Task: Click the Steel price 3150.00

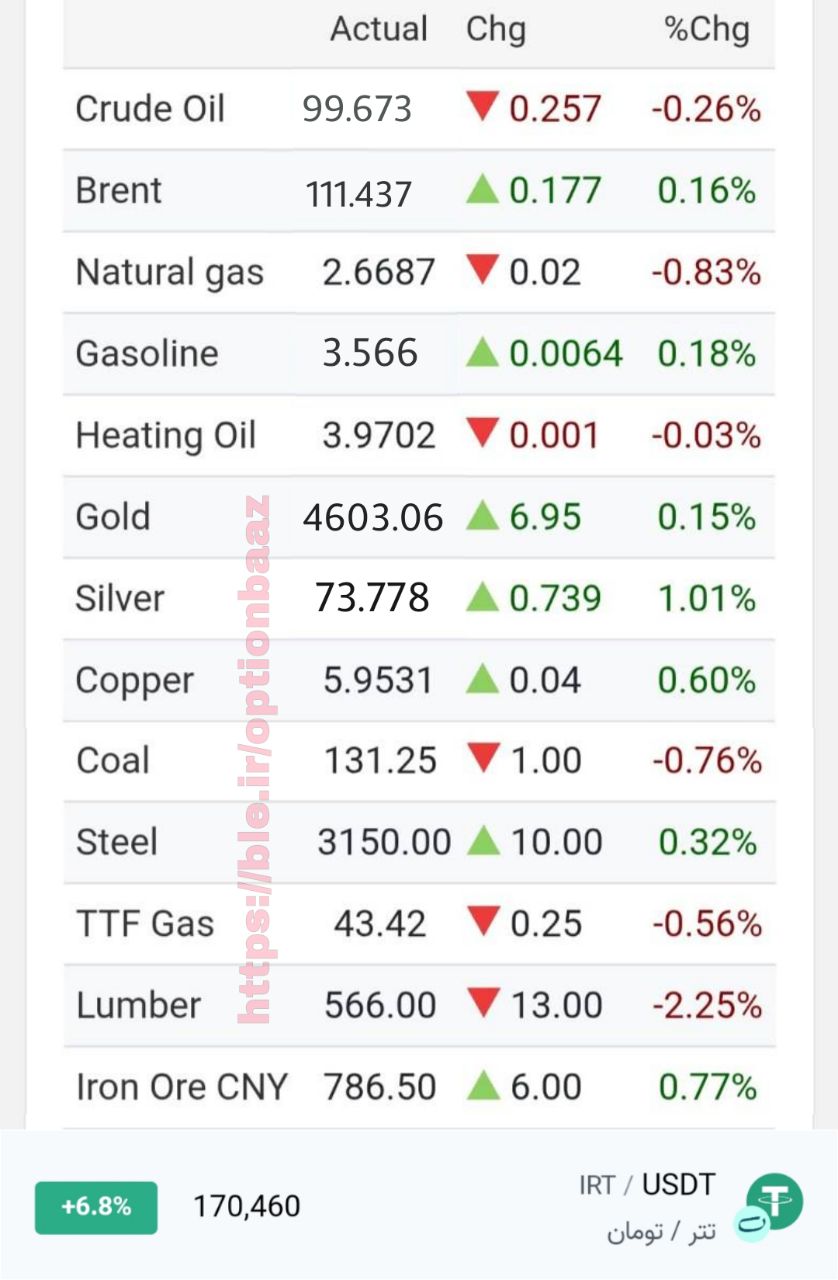Action: [x=385, y=842]
